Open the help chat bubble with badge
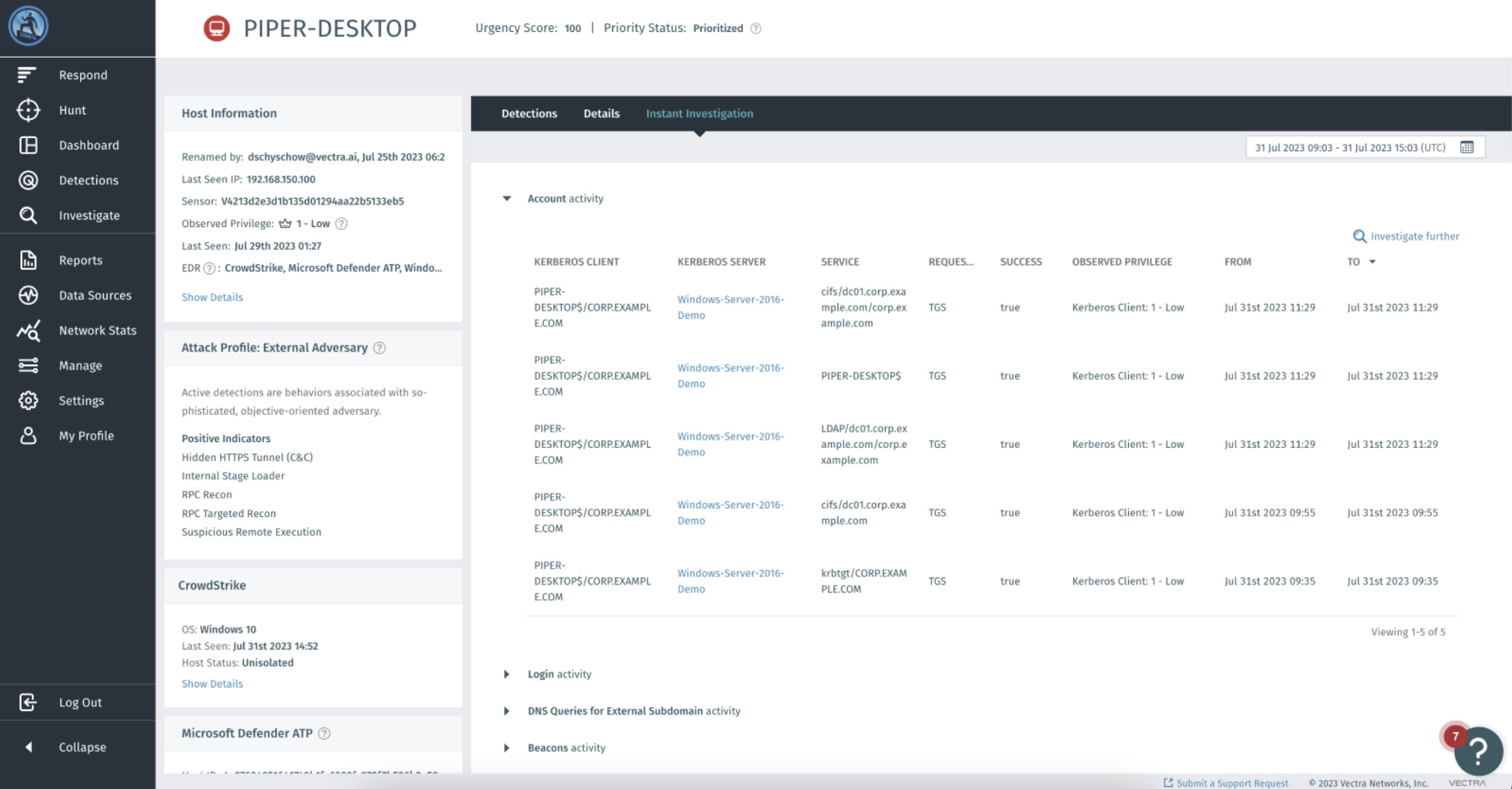Screen dimensions: 1512x789 pyautogui.click(x=1477, y=750)
